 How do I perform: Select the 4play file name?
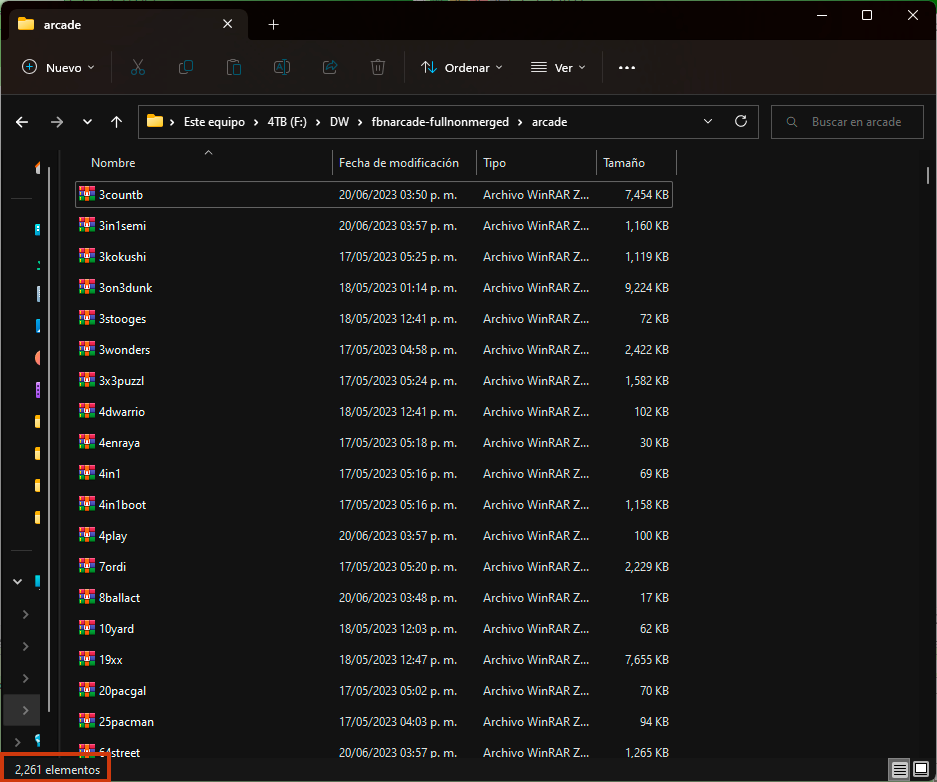coord(113,536)
